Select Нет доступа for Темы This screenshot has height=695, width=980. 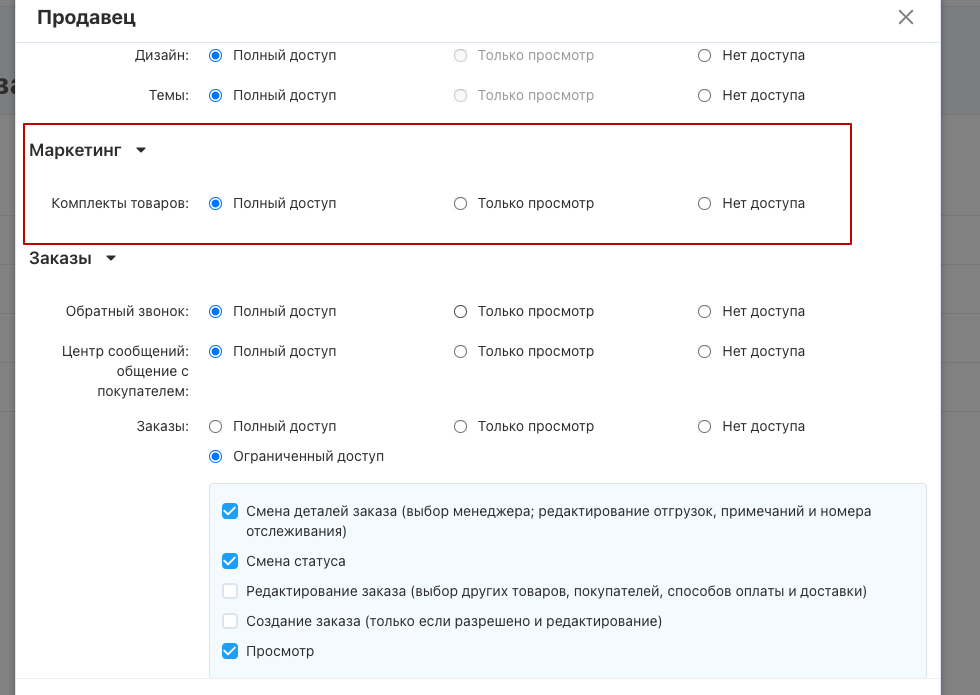(704, 96)
